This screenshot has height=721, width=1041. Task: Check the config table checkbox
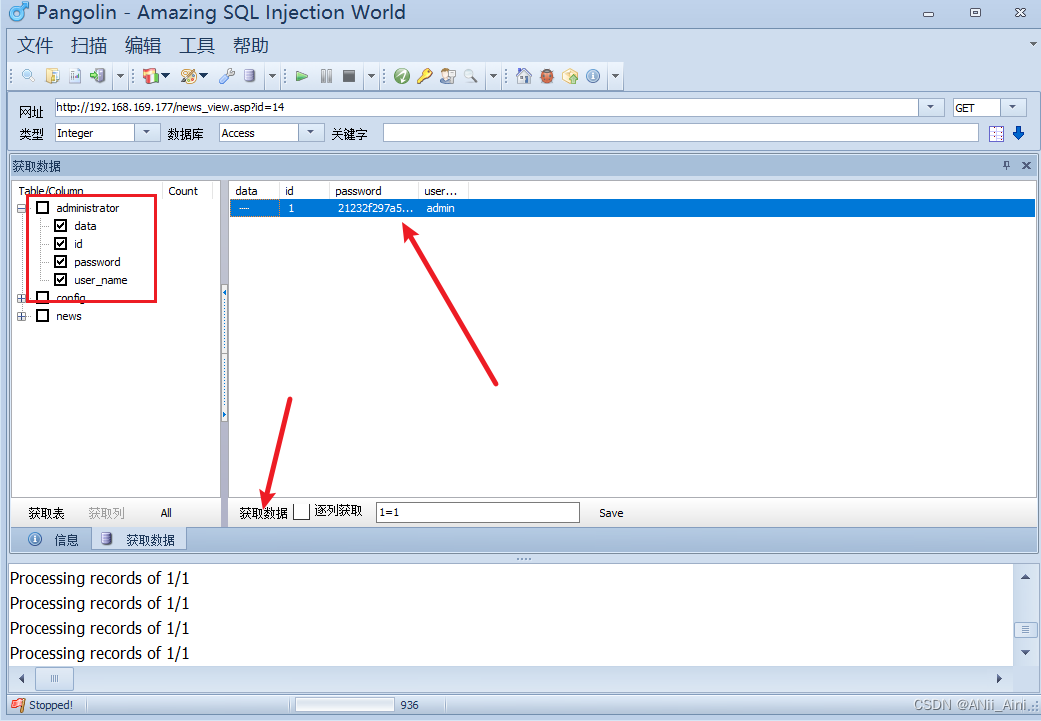click(x=42, y=297)
